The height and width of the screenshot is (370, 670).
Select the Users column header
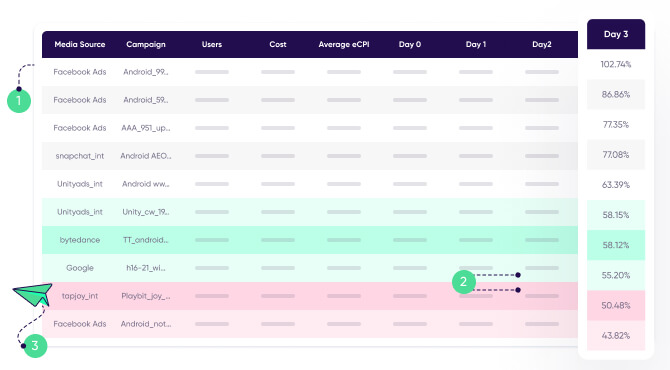click(212, 44)
